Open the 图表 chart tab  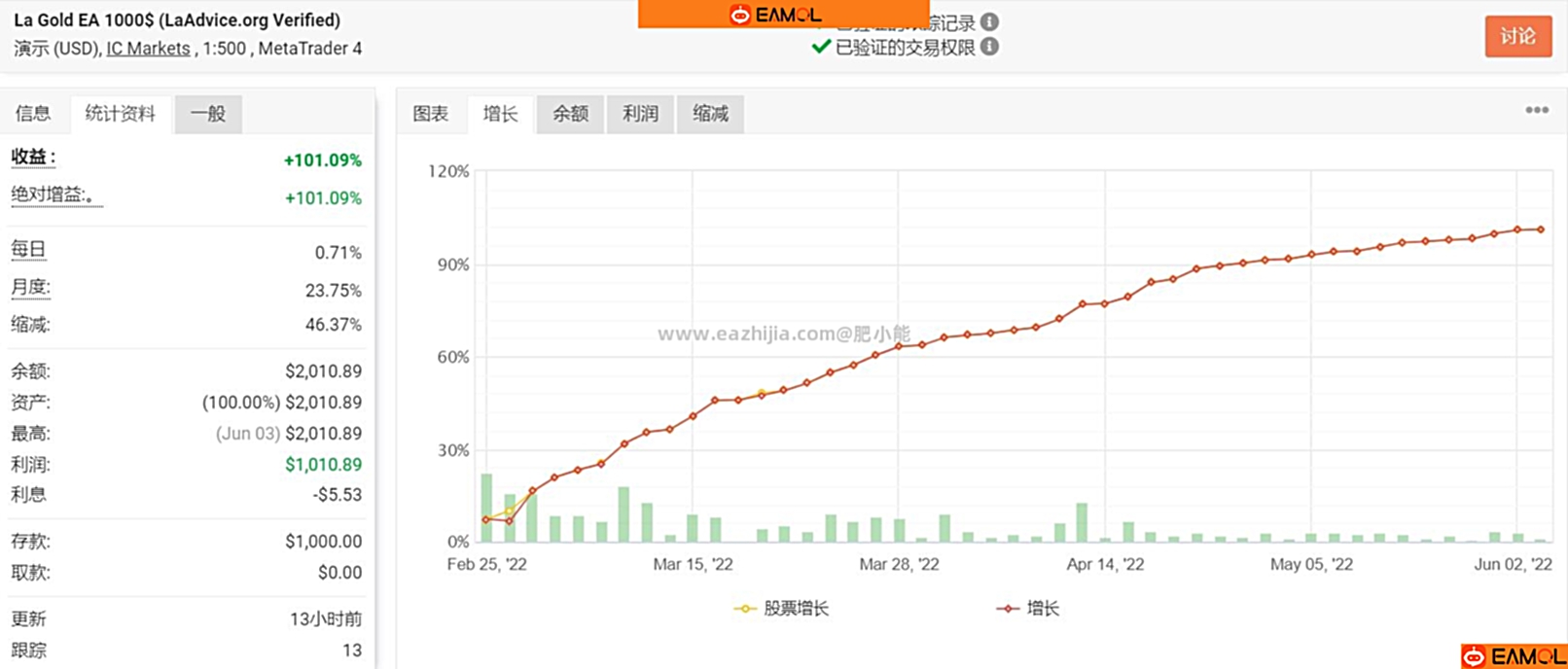tap(431, 114)
